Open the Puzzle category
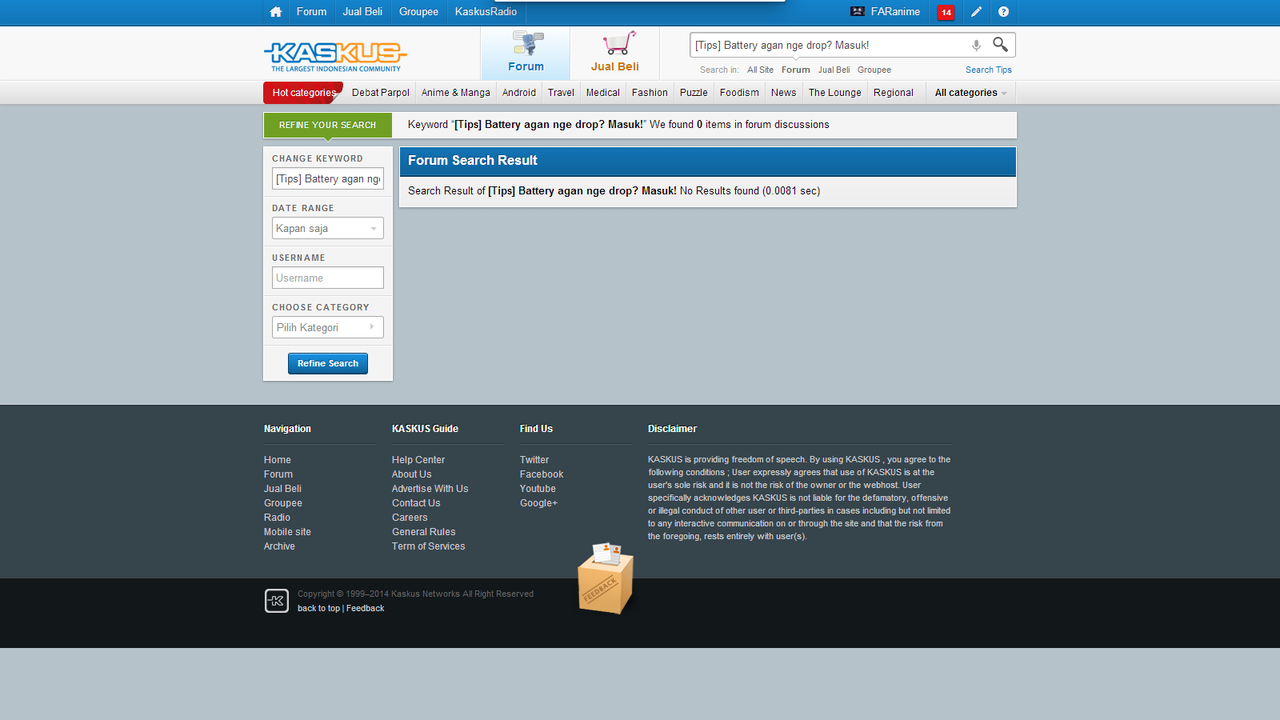The width and height of the screenshot is (1280, 720). pos(694,93)
